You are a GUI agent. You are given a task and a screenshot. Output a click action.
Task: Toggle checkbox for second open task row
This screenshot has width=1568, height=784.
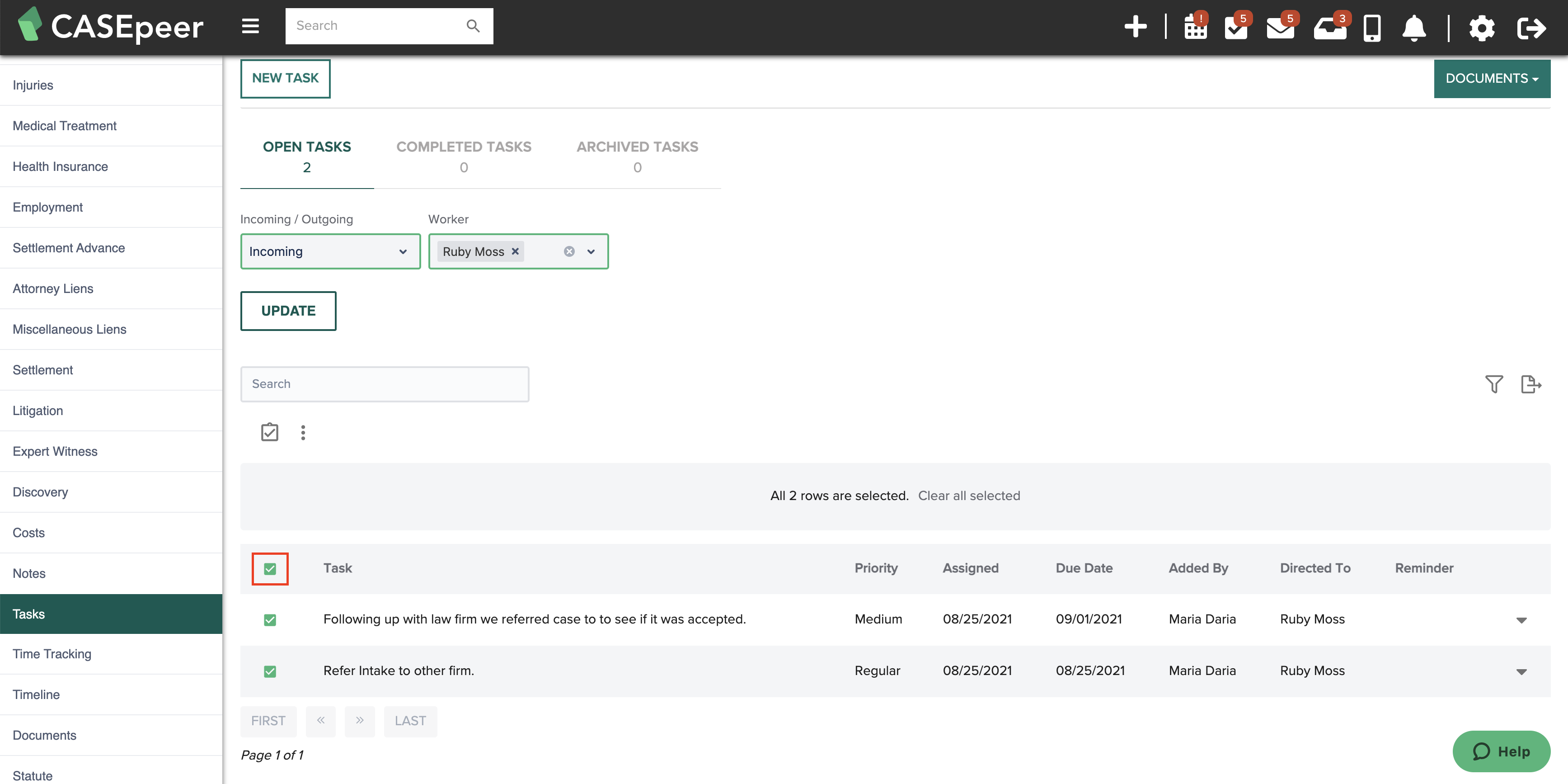point(270,671)
